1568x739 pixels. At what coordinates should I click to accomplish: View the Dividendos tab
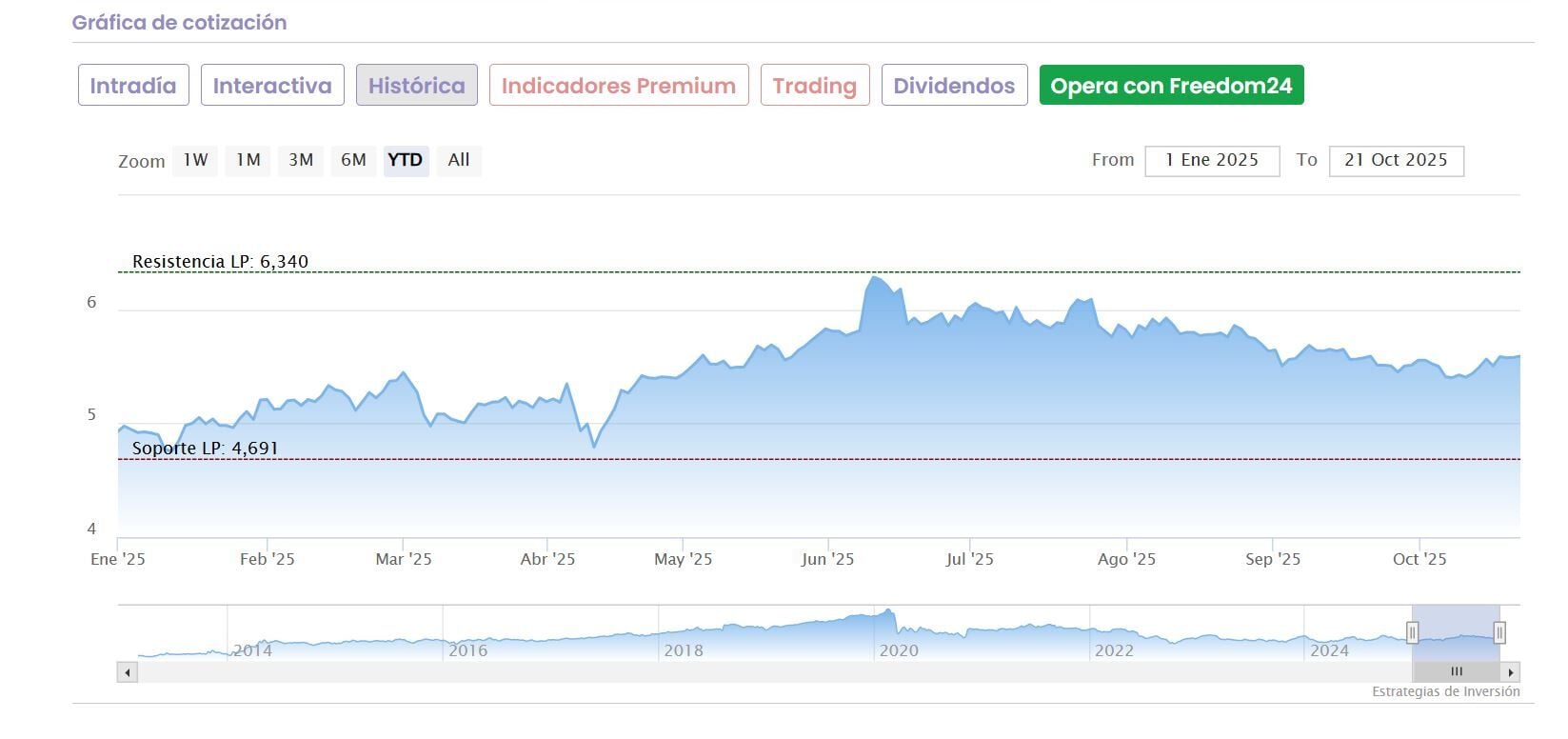(954, 86)
